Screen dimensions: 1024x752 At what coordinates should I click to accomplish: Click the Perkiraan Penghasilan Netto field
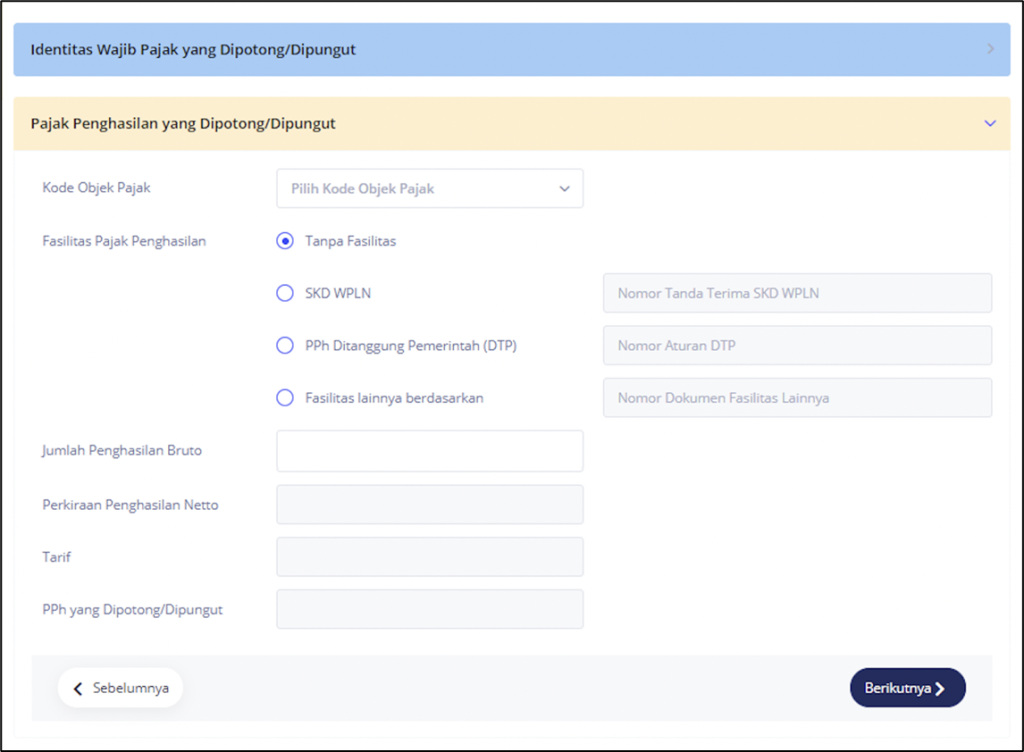(429, 505)
